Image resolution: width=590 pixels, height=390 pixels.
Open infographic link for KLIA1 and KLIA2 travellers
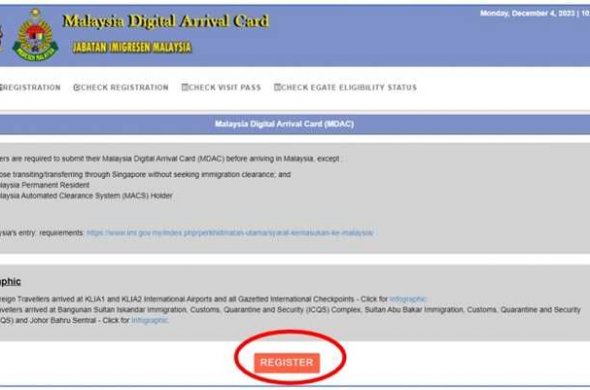point(408,299)
